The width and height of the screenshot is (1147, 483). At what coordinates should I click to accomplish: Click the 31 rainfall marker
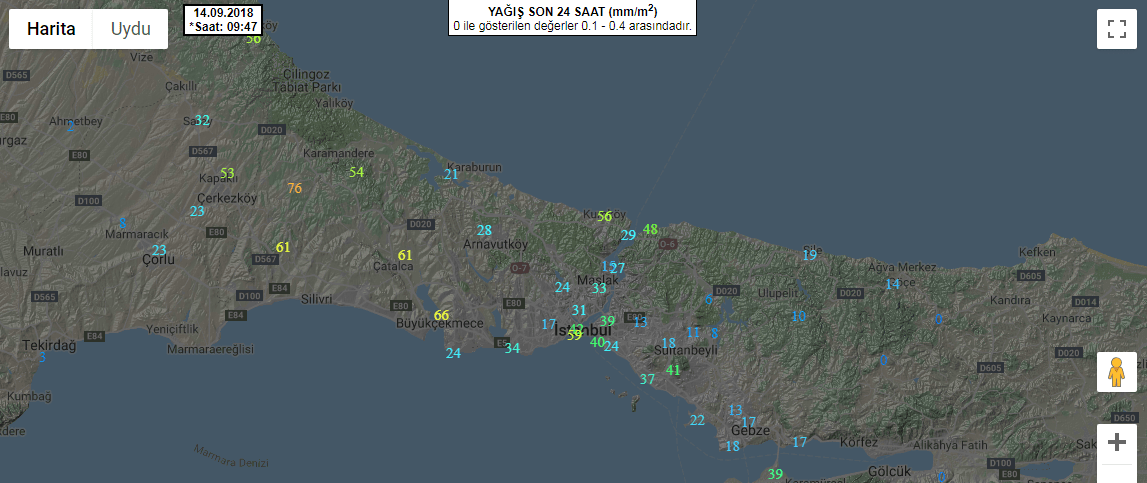(x=579, y=310)
